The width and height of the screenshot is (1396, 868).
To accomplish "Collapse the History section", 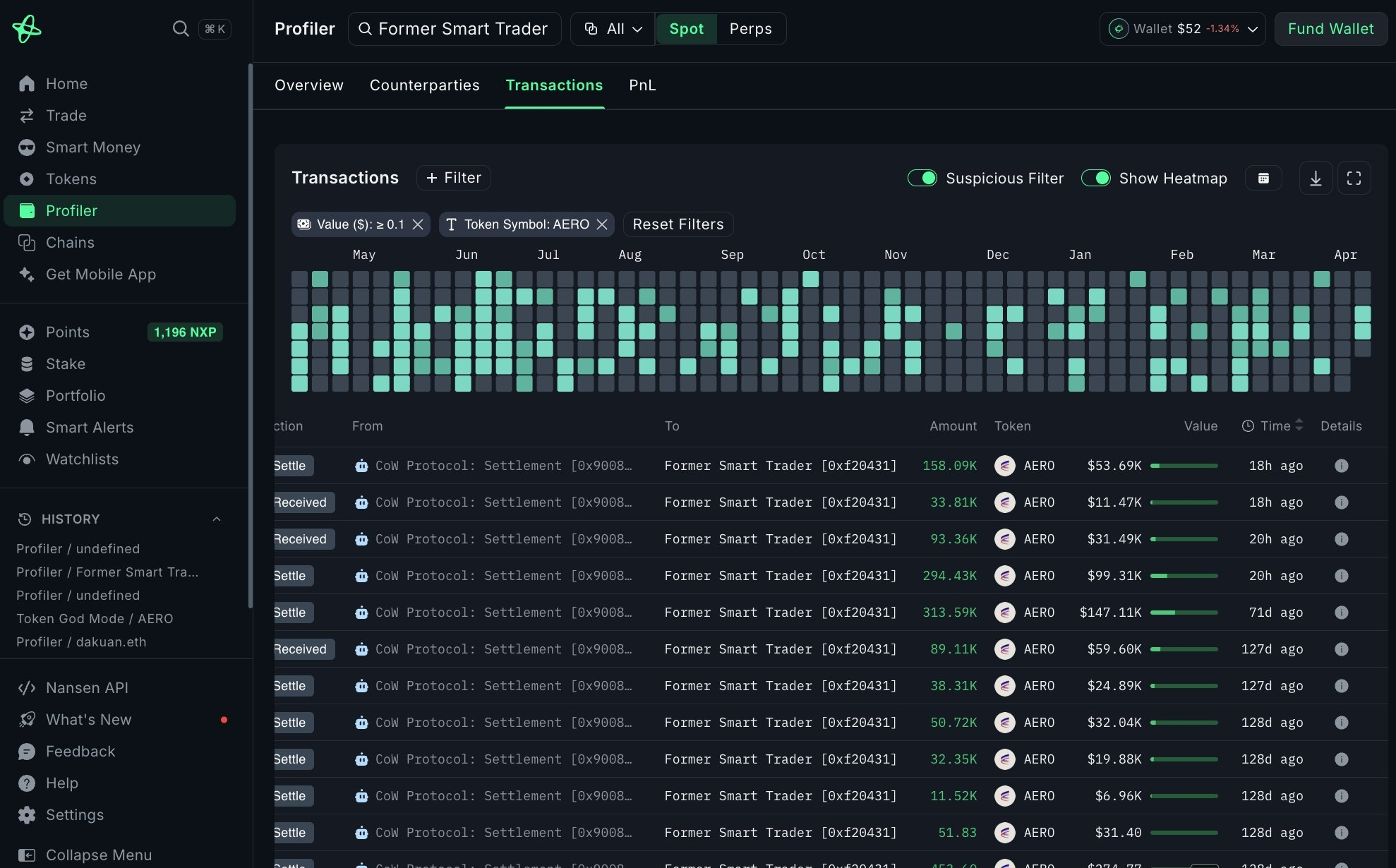I will point(217,519).
